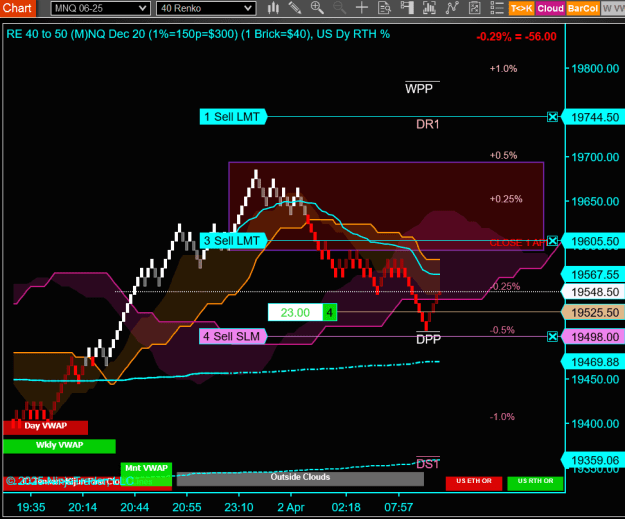Click the US RTH OR green label

coord(535,482)
